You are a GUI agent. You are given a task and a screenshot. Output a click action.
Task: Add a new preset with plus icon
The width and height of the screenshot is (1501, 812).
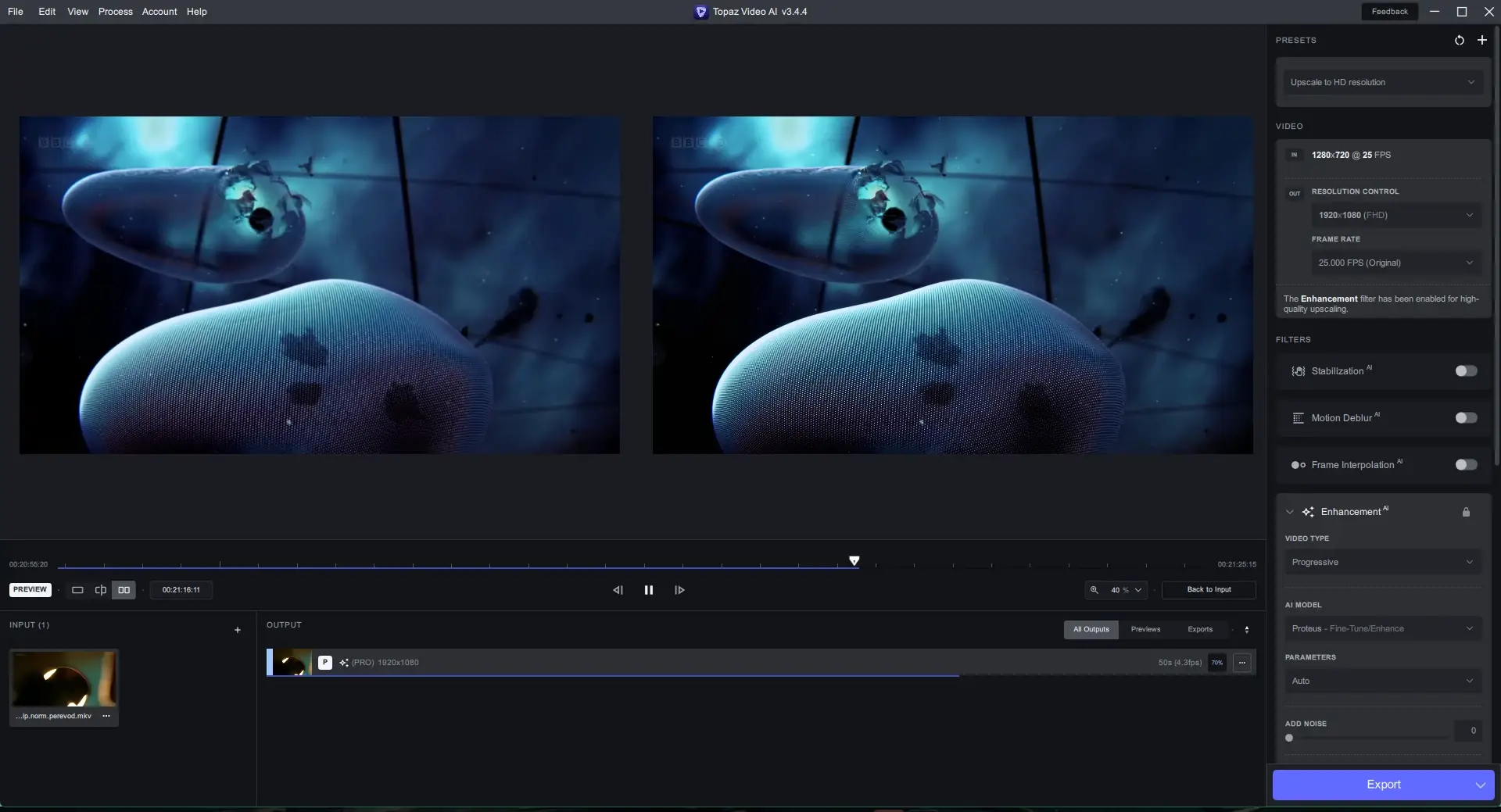[x=1481, y=40]
